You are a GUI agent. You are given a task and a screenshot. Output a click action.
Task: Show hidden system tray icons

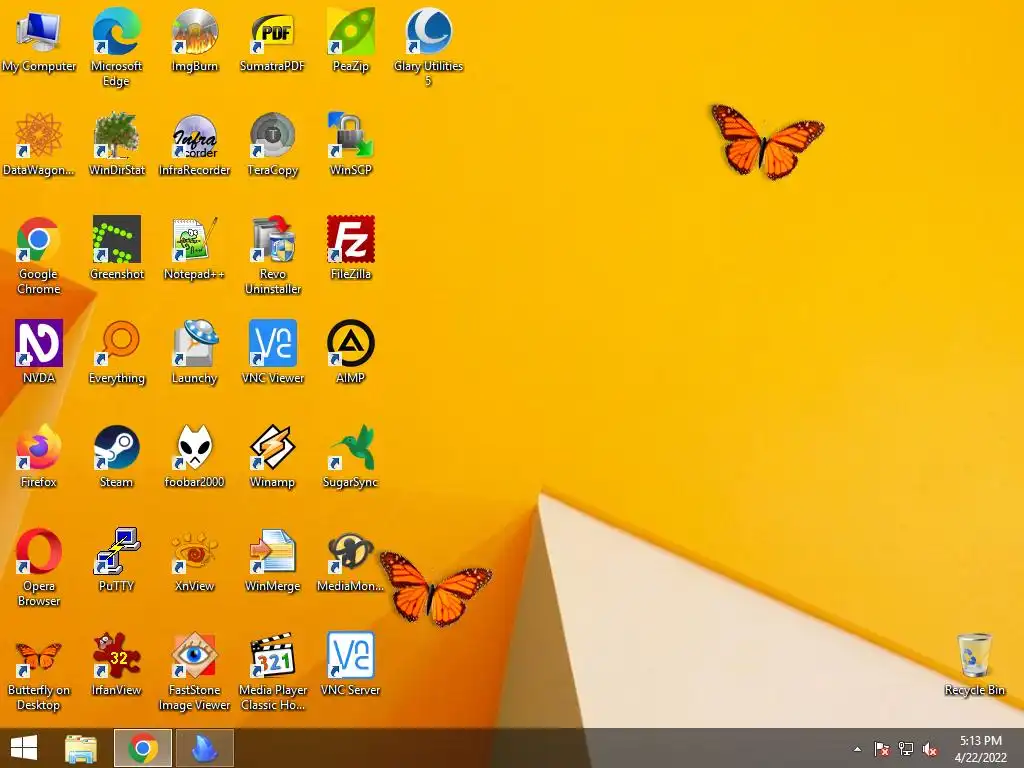857,749
